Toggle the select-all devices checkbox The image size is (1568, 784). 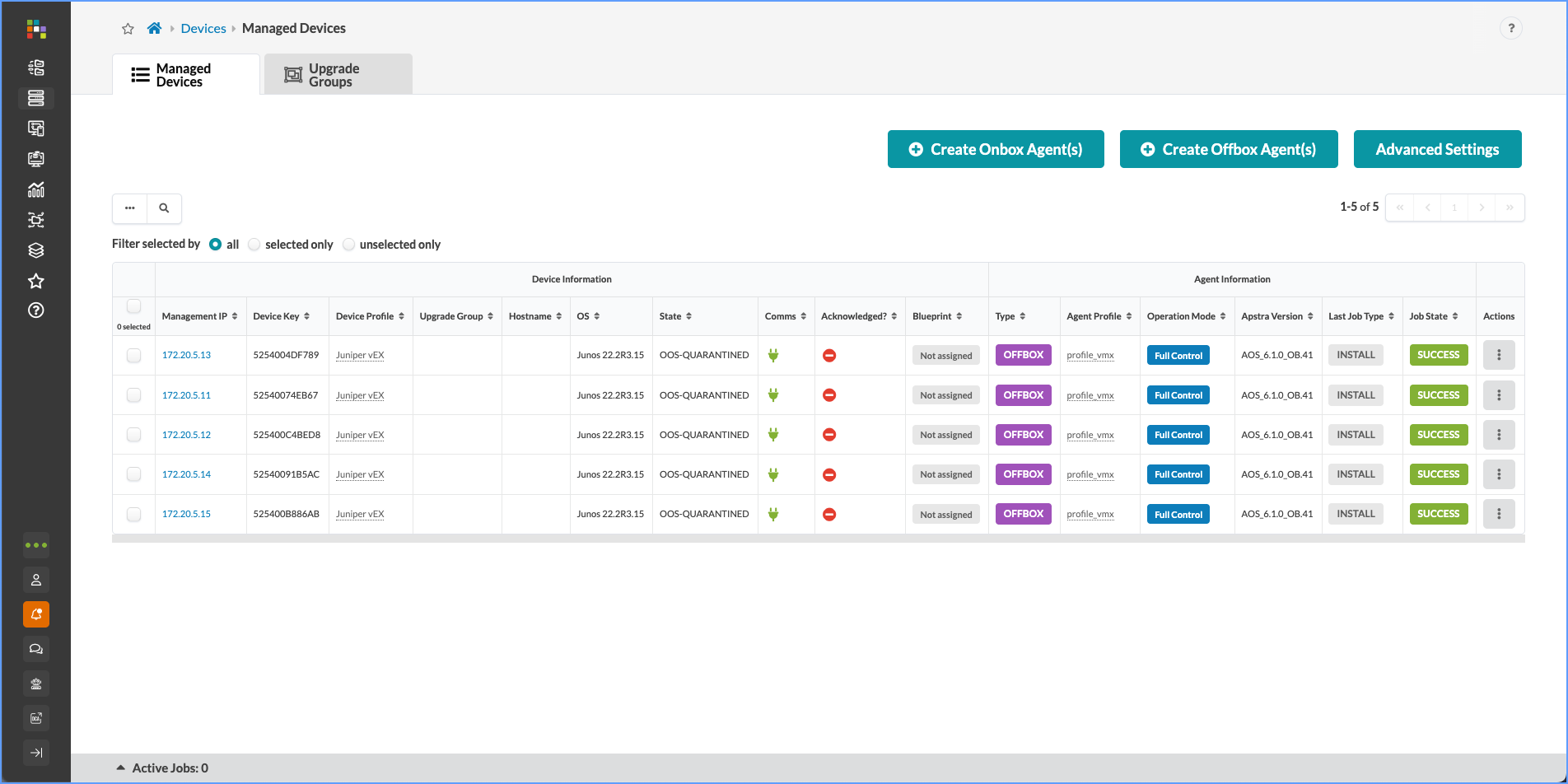pyautogui.click(x=133, y=306)
